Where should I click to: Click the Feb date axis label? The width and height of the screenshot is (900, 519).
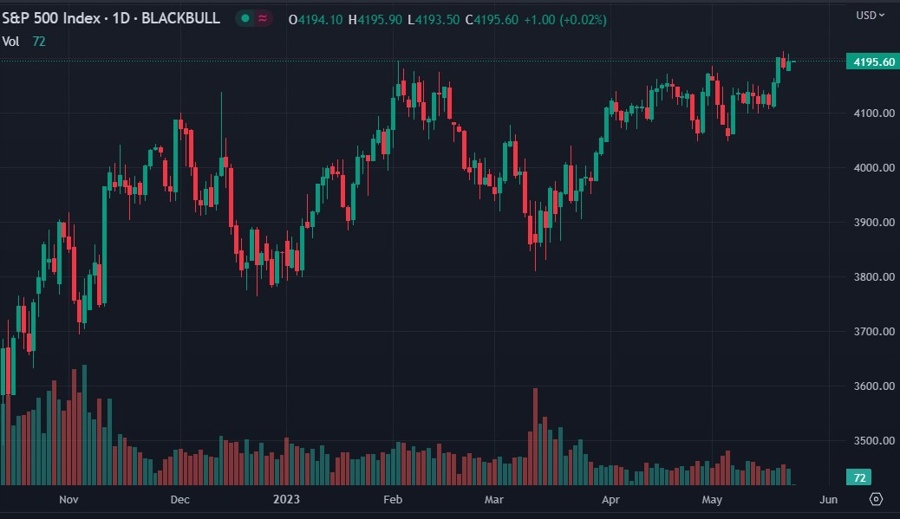393,499
